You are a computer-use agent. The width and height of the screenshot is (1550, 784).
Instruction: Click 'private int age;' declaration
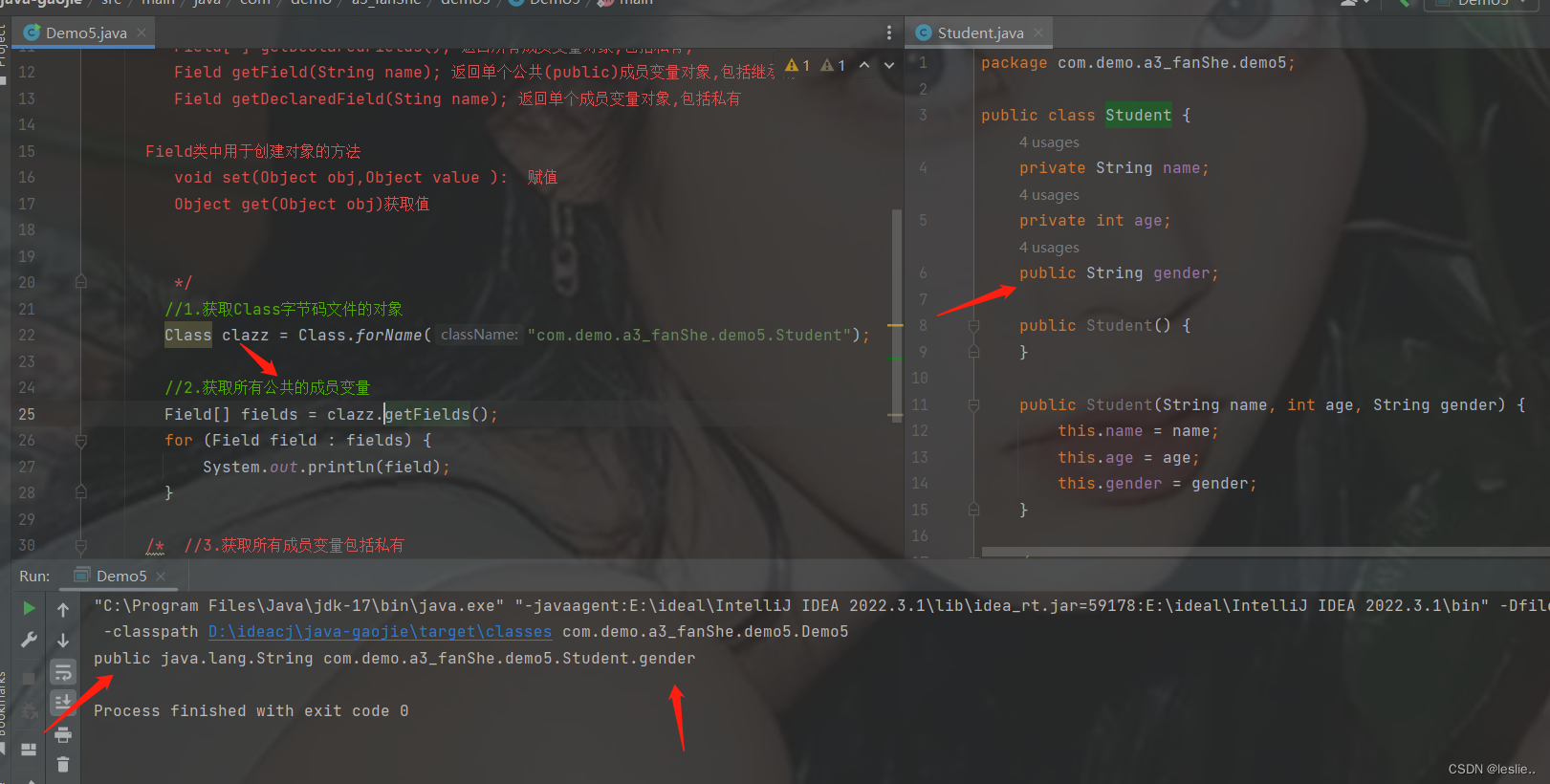point(1095,221)
